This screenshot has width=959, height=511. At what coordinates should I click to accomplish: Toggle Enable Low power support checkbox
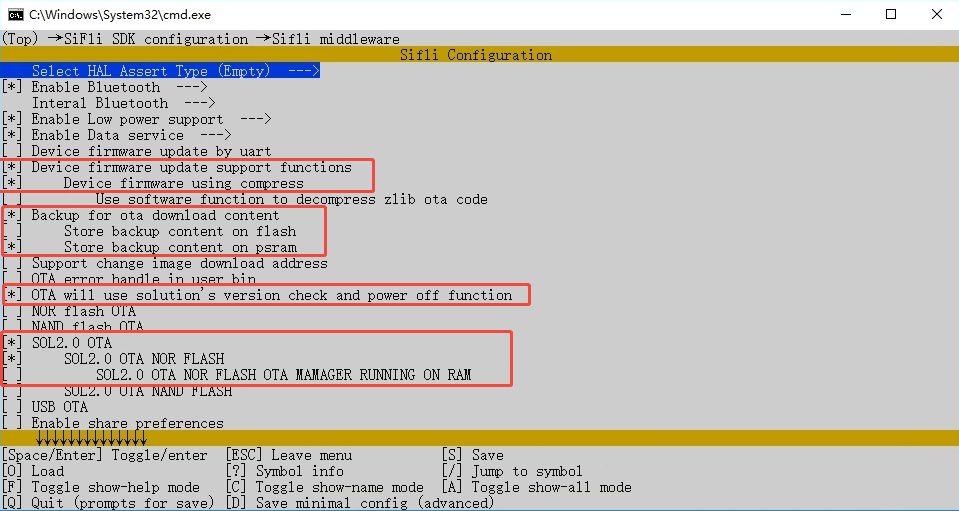click(12, 119)
